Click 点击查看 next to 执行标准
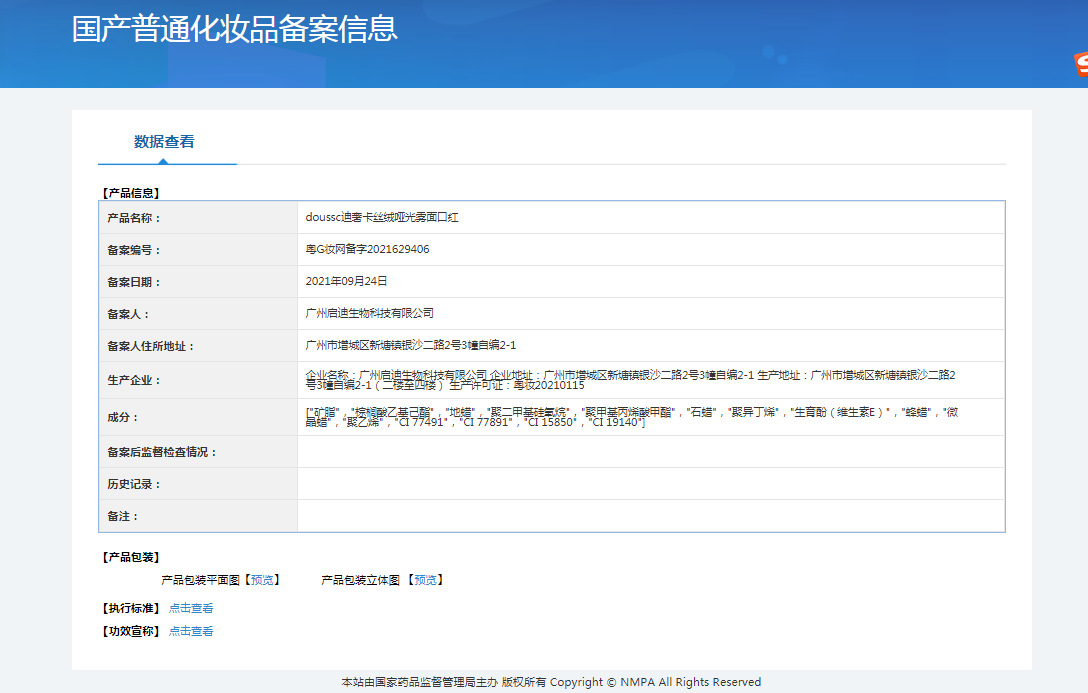The height and width of the screenshot is (693, 1088). click(191, 608)
